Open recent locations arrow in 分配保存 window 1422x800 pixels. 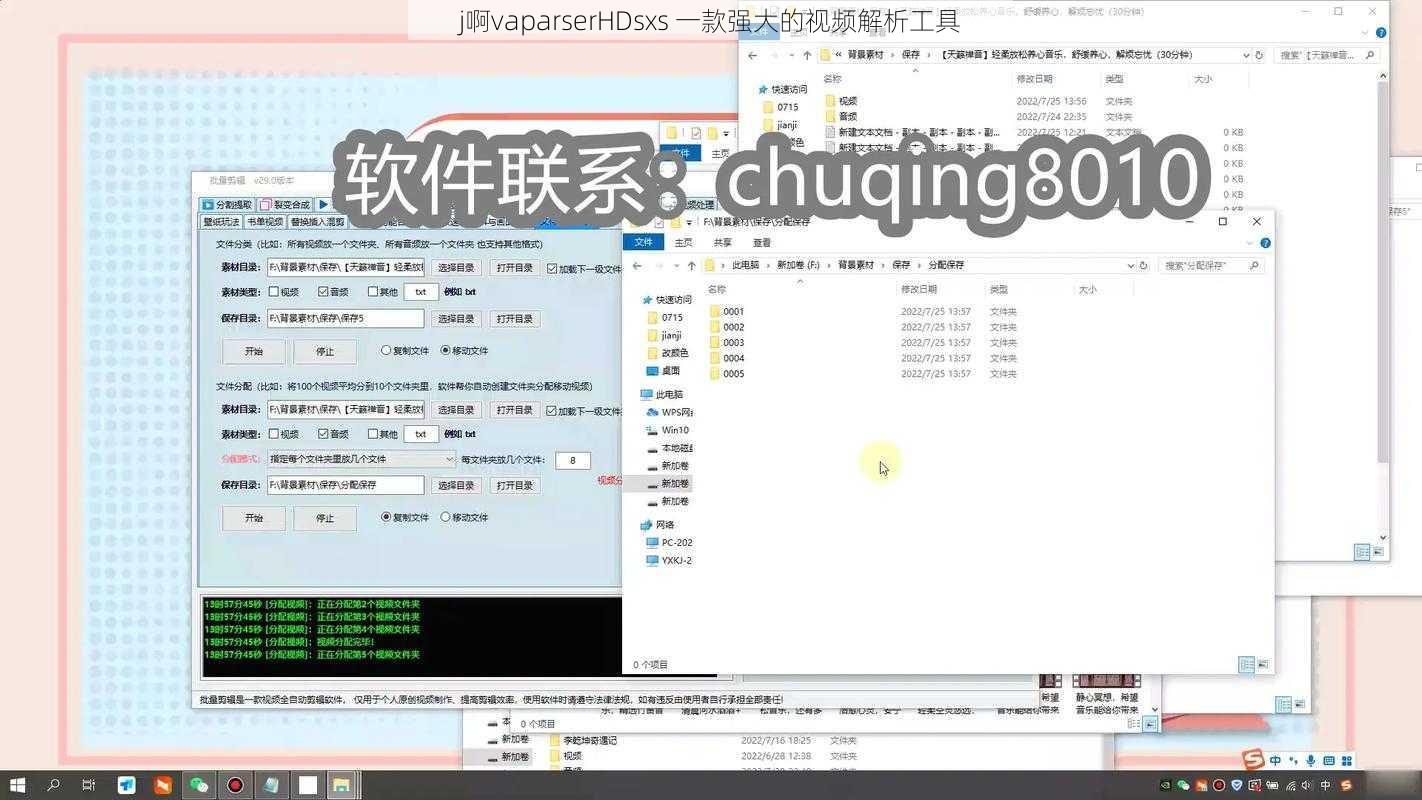[x=675, y=265]
